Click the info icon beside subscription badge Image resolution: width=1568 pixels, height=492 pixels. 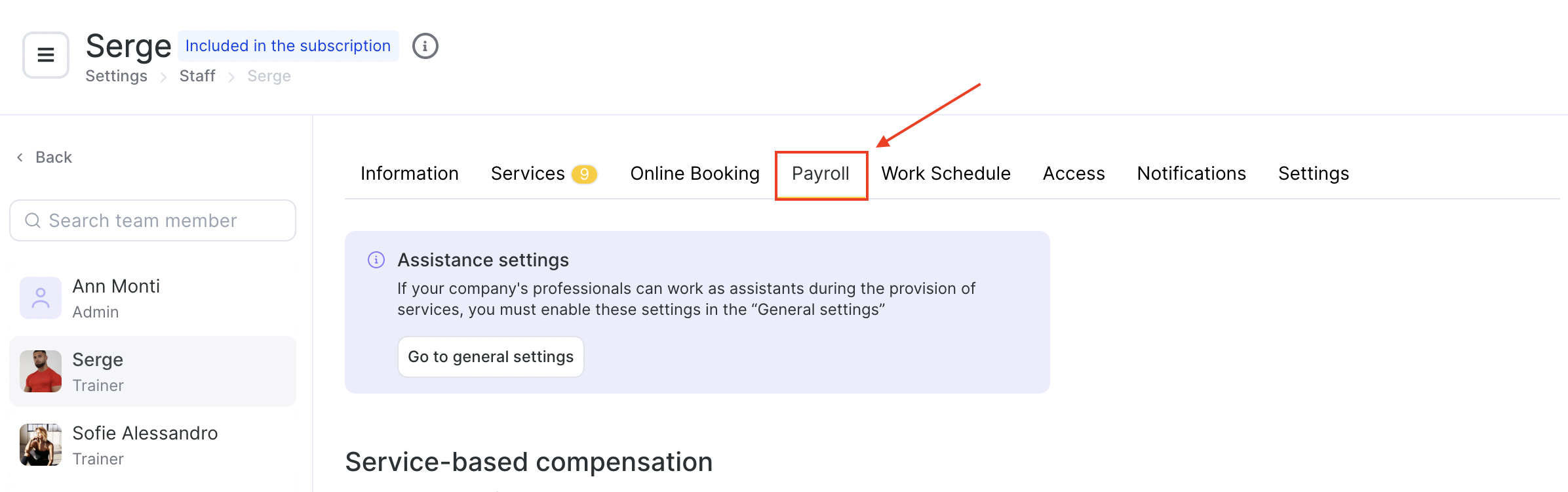pos(425,47)
